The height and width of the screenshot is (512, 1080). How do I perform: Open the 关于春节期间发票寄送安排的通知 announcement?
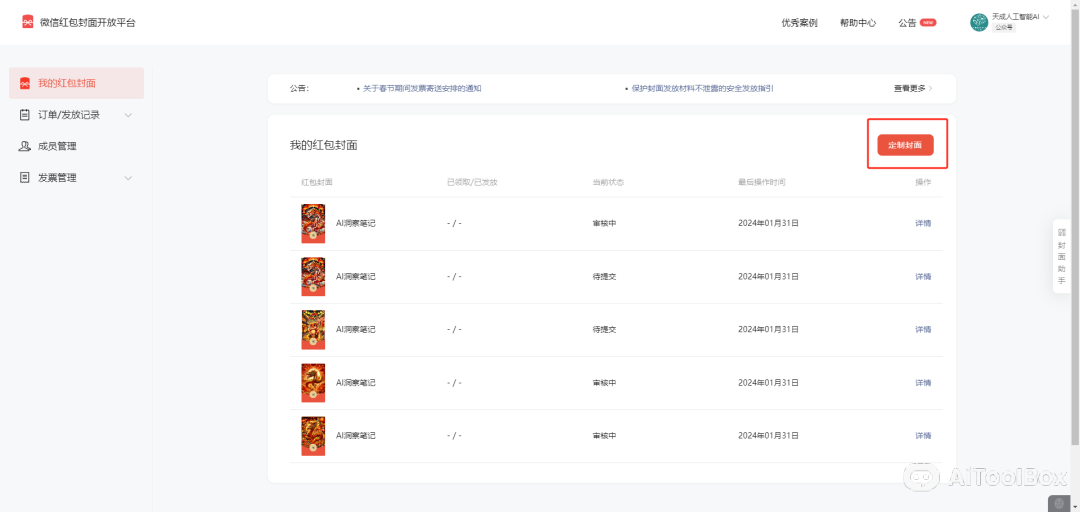coord(422,89)
